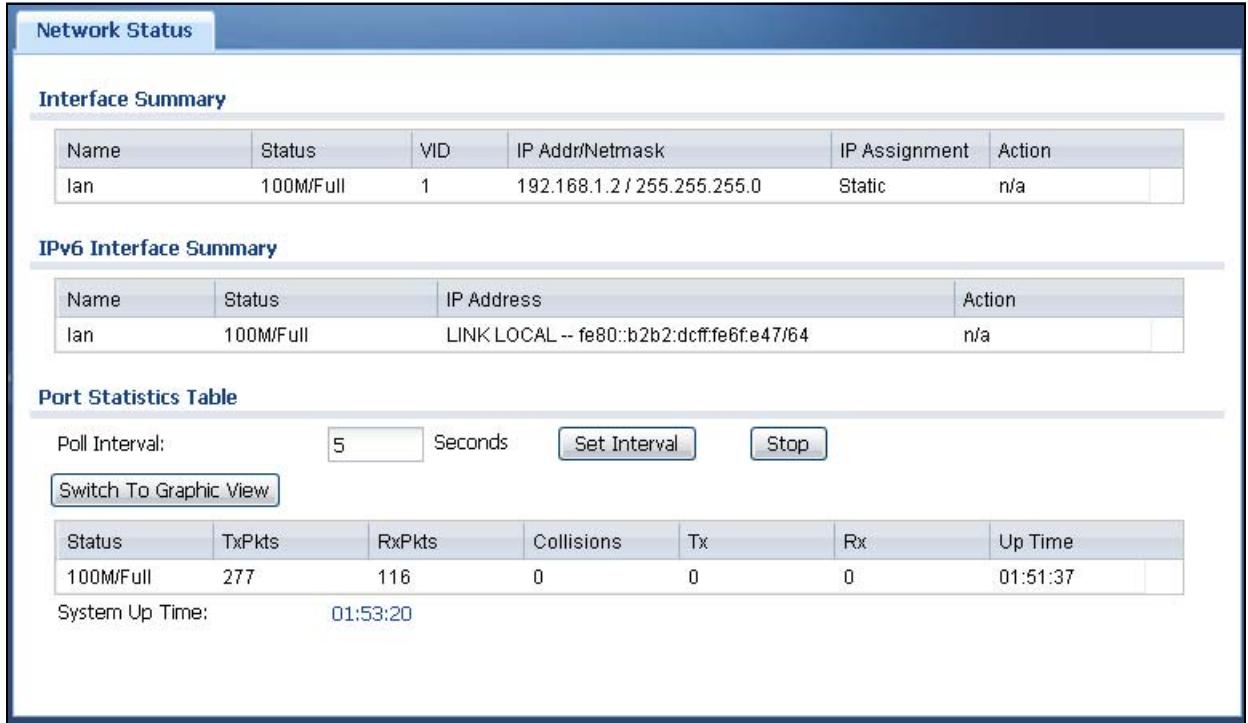
Task: Click the IP Assignment column header
Action: pyautogui.click(x=906, y=150)
